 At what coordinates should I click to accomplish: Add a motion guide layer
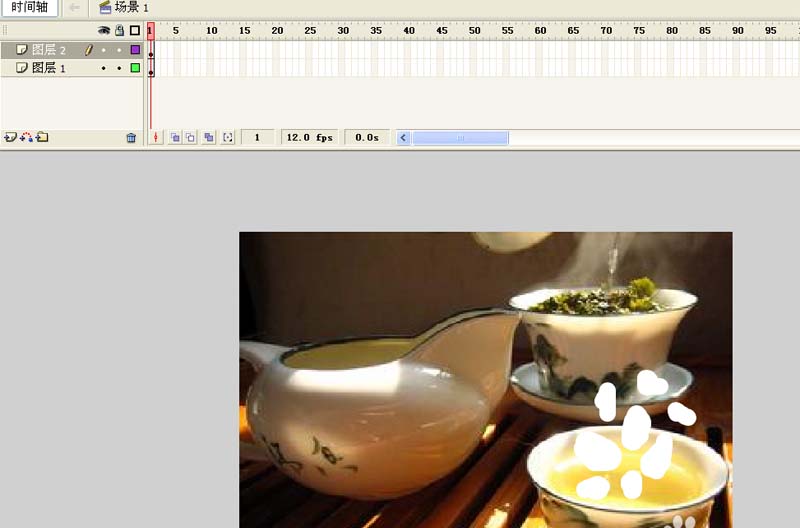tap(27, 137)
